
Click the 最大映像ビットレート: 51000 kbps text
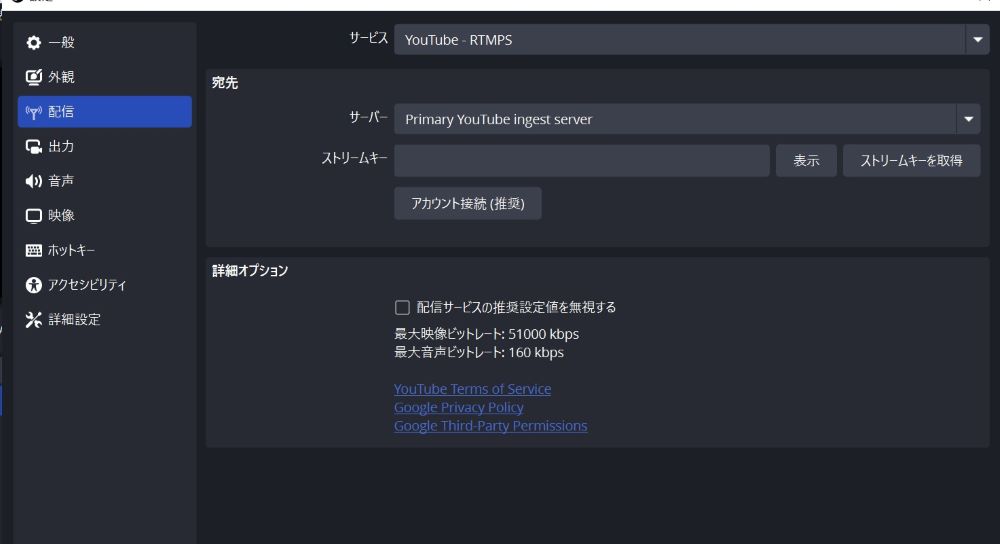pyautogui.click(x=487, y=334)
